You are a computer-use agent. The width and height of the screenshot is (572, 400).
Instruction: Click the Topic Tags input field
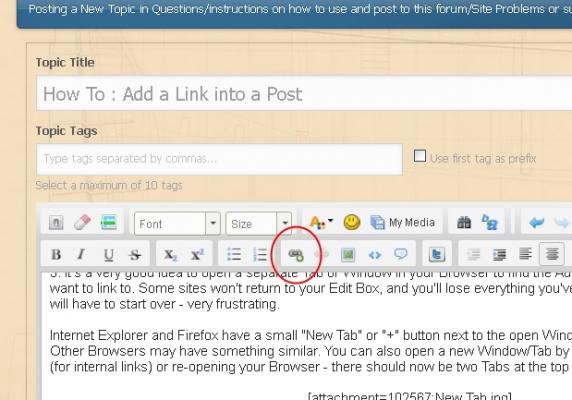[x=219, y=159]
